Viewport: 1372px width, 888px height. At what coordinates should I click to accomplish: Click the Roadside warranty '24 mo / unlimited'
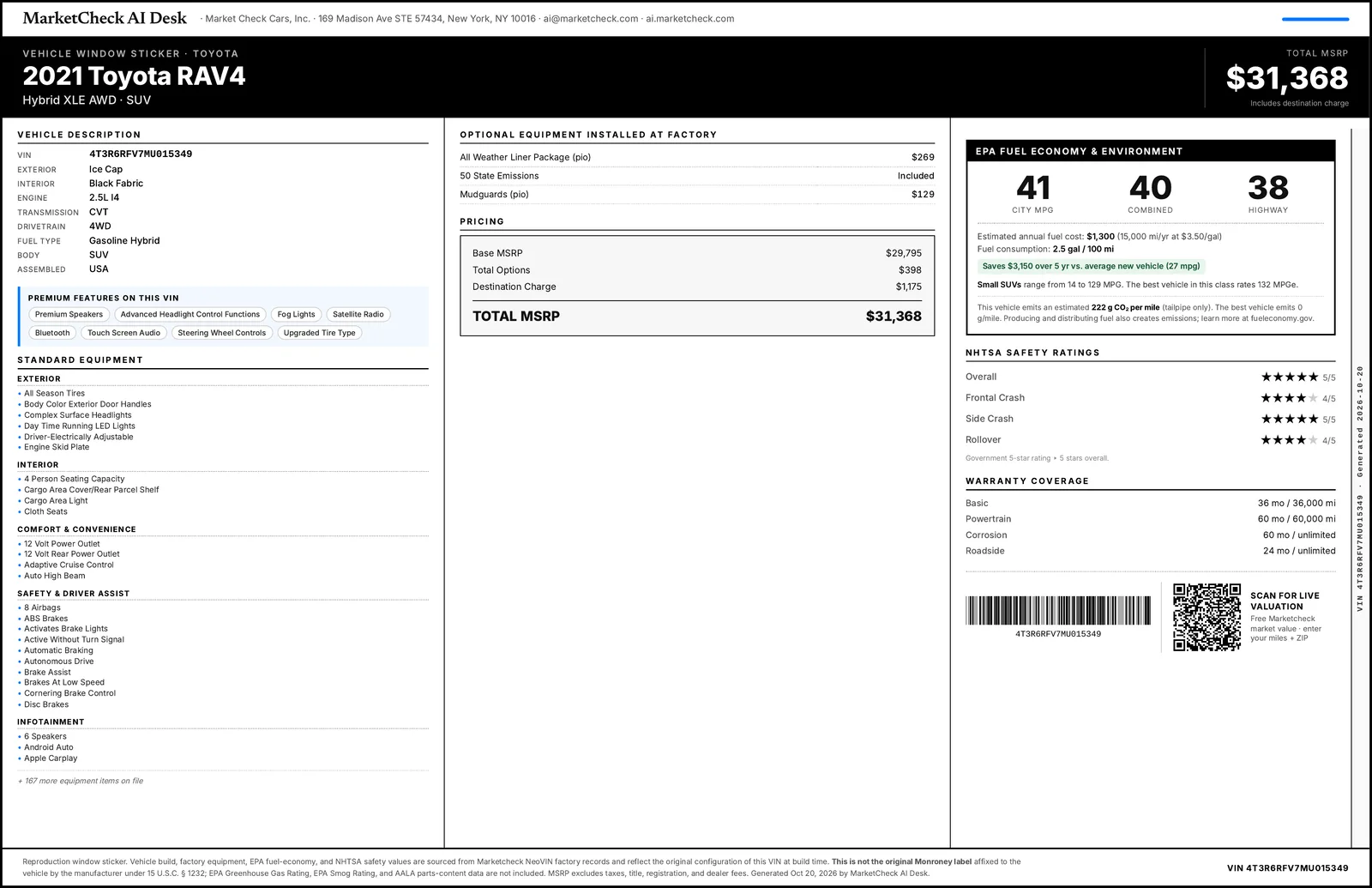tap(1299, 551)
